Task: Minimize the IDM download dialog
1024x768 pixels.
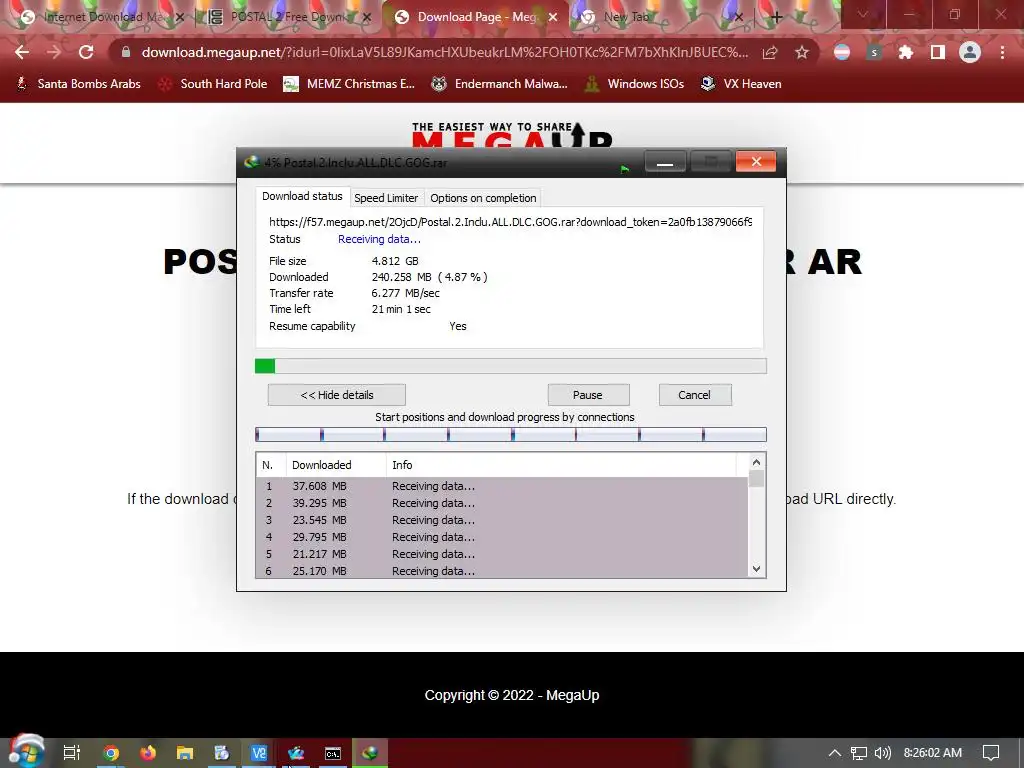Action: (665, 161)
